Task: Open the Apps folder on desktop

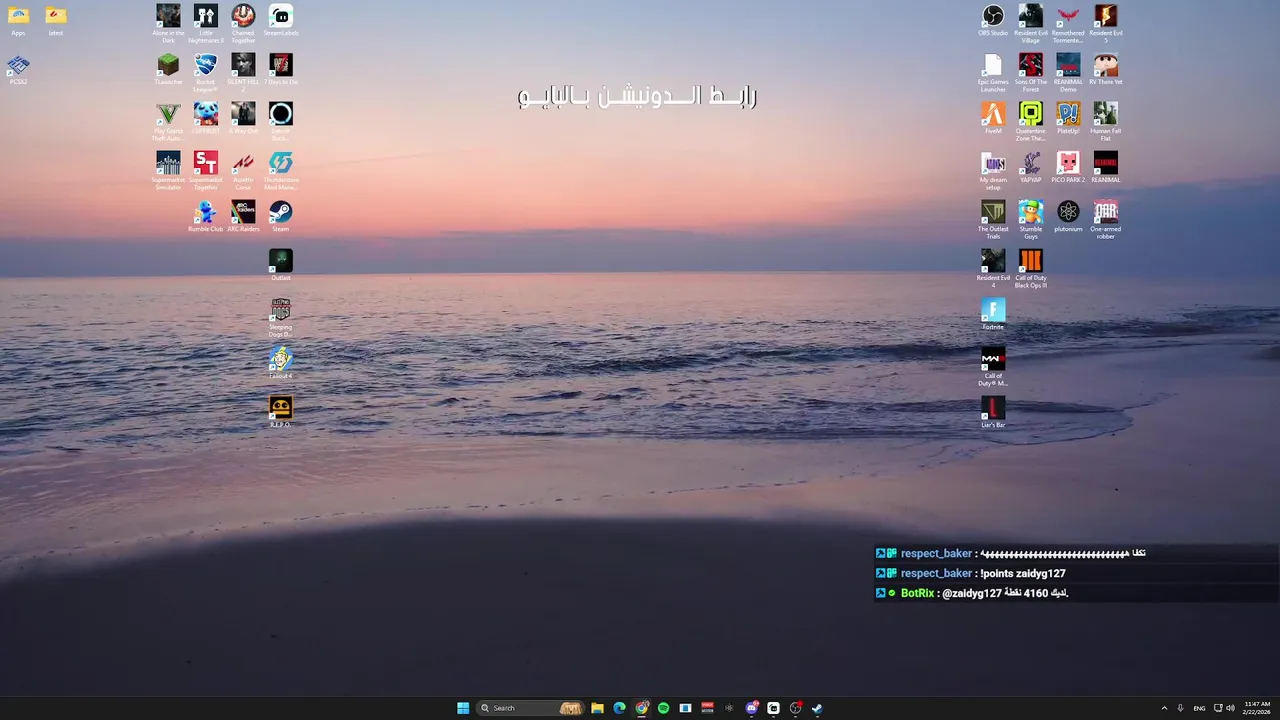Action: point(18,20)
